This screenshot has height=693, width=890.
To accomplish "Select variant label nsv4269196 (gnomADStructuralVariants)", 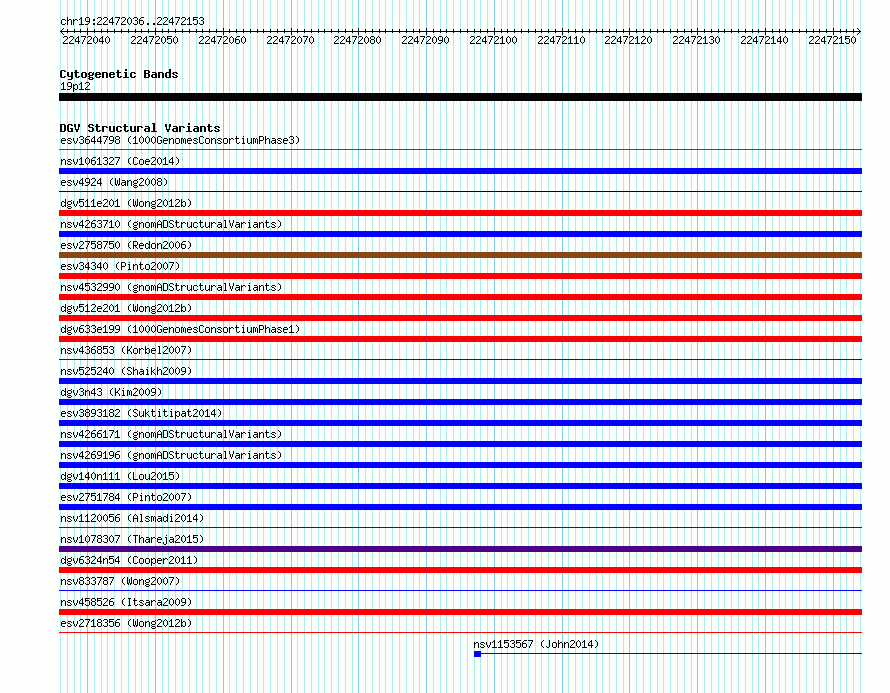I will click(x=171, y=455).
